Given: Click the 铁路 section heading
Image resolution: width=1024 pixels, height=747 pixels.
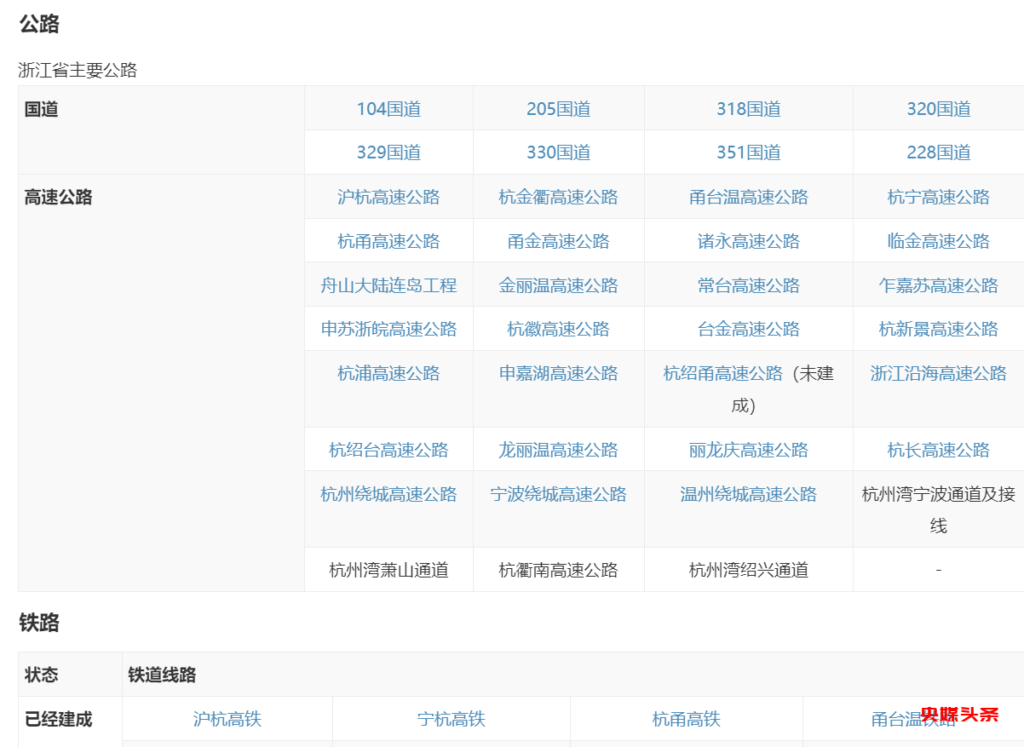Looking at the screenshot, I should pos(39,623).
